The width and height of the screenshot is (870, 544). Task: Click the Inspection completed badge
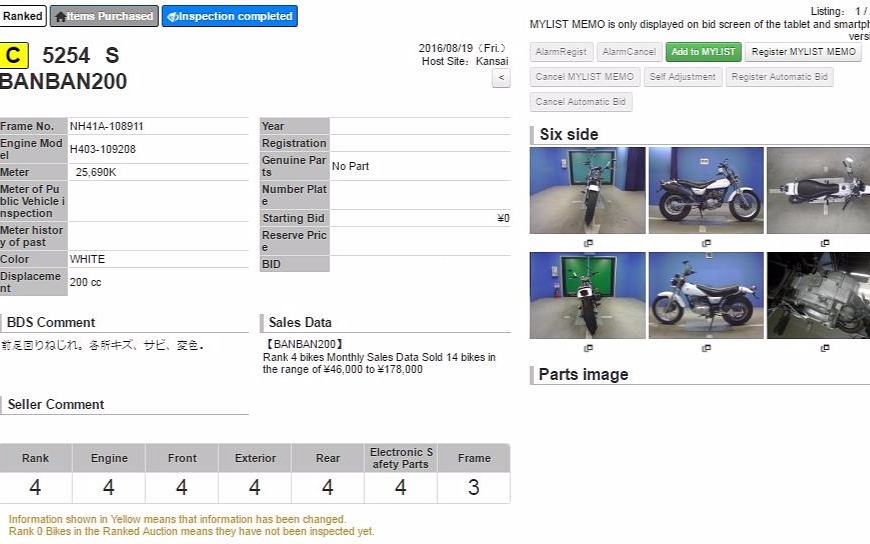tap(230, 16)
